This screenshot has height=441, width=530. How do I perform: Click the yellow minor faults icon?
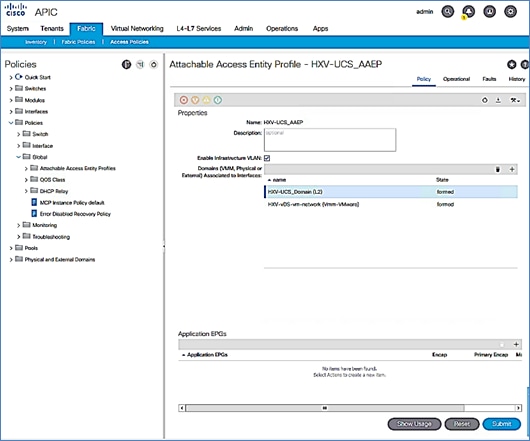coord(207,100)
